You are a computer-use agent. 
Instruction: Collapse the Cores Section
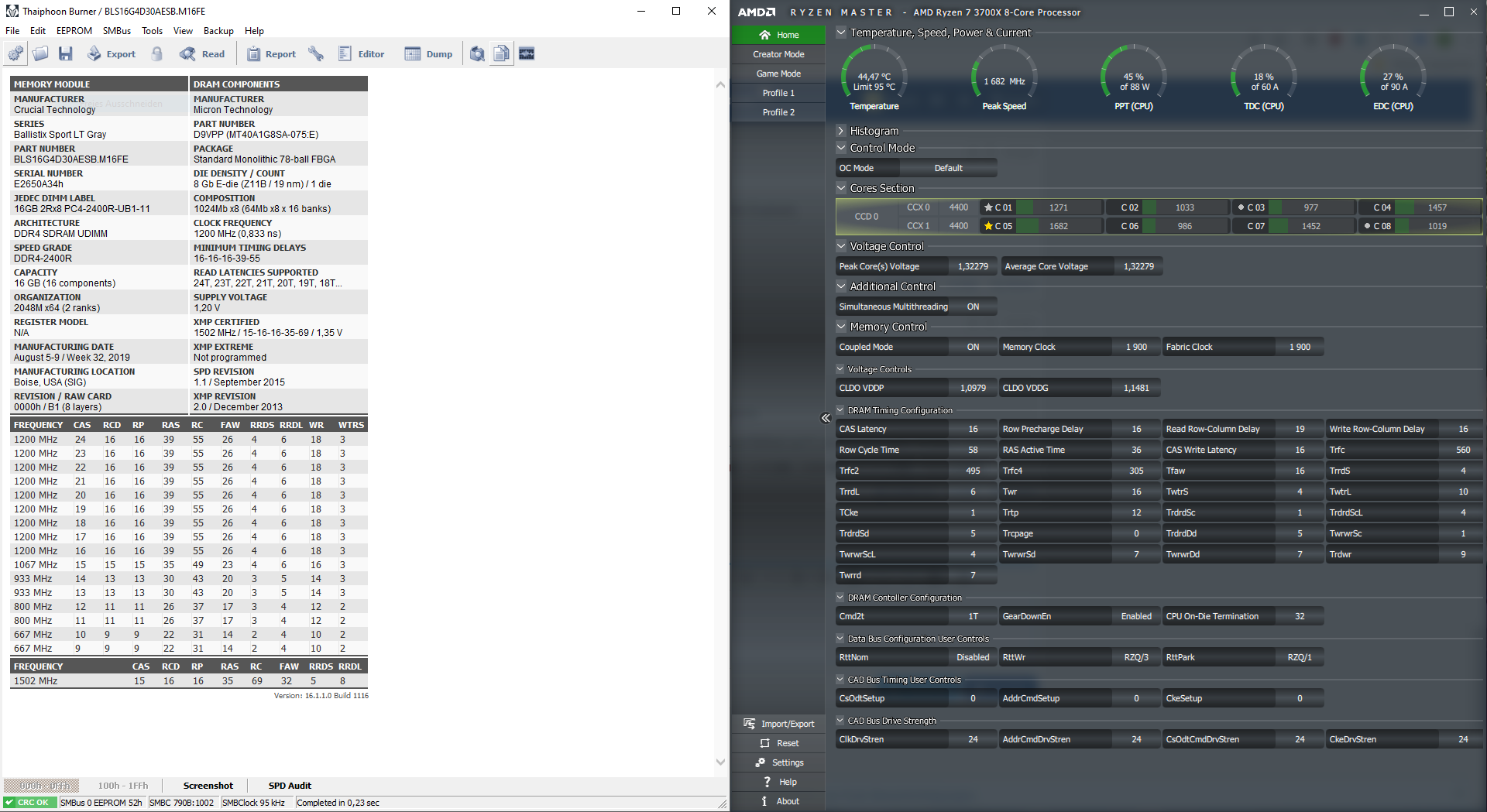pyautogui.click(x=841, y=188)
